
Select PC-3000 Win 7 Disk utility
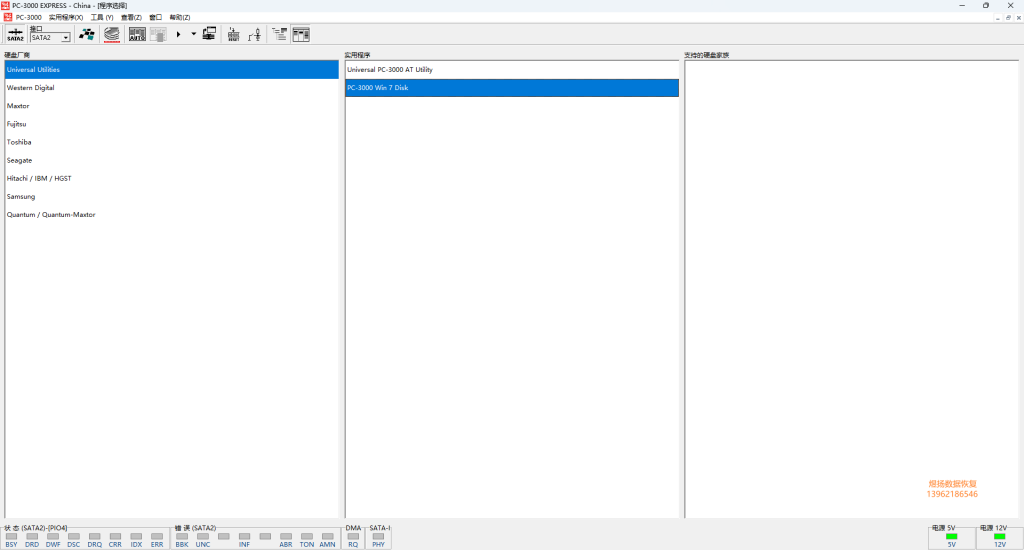(512, 88)
